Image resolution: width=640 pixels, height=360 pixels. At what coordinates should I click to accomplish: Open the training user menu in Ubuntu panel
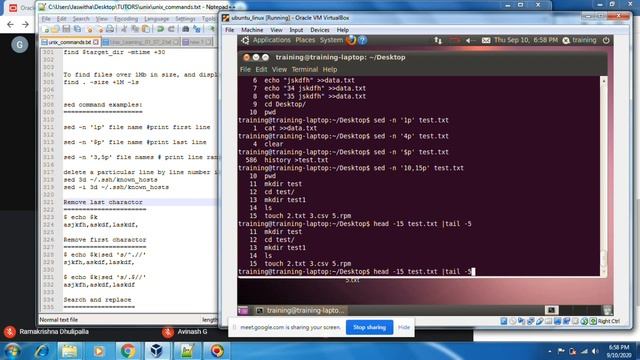coord(580,40)
